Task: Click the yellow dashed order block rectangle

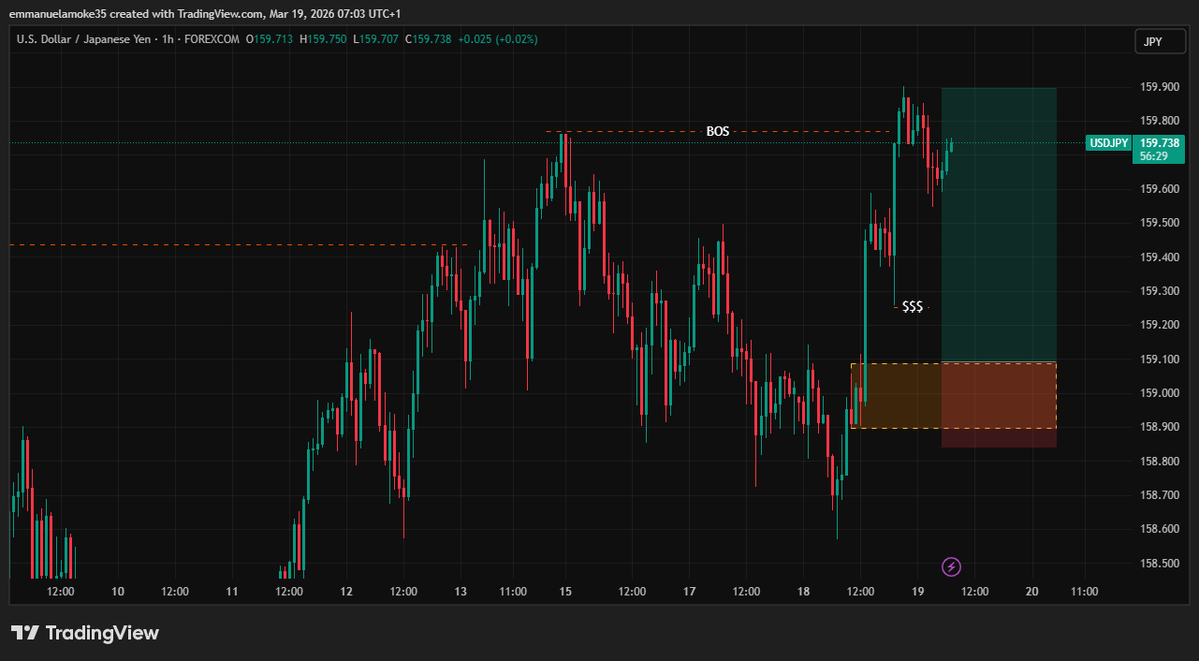Action: click(x=954, y=396)
